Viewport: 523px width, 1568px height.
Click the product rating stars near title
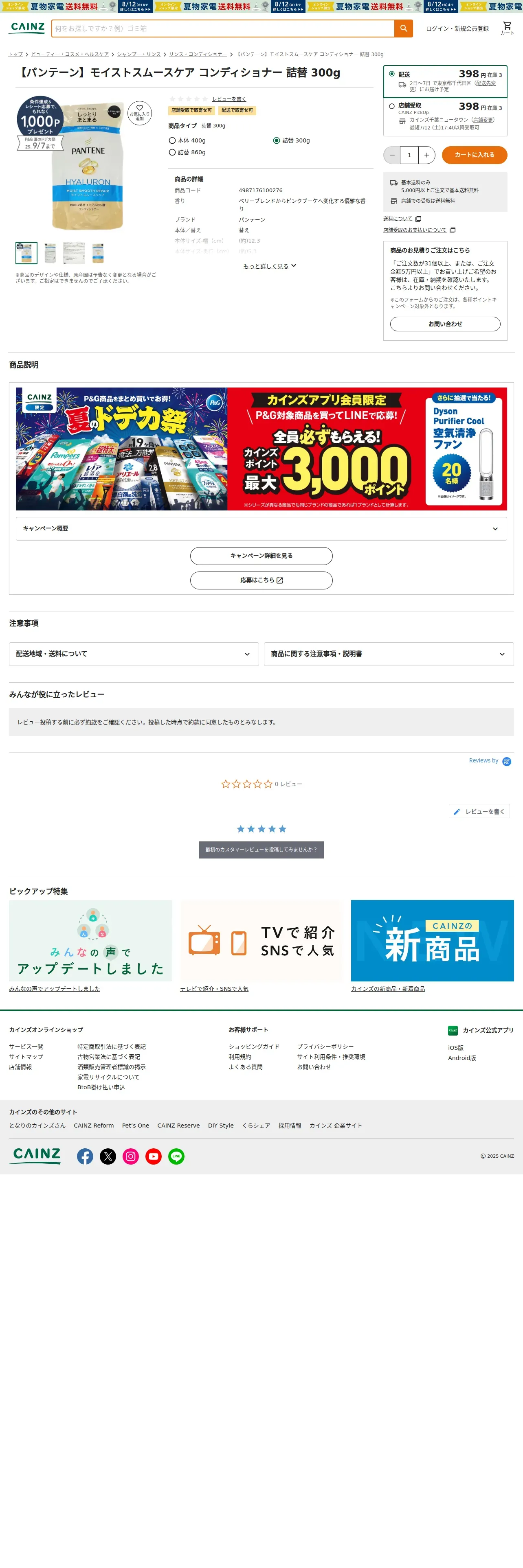[x=188, y=99]
